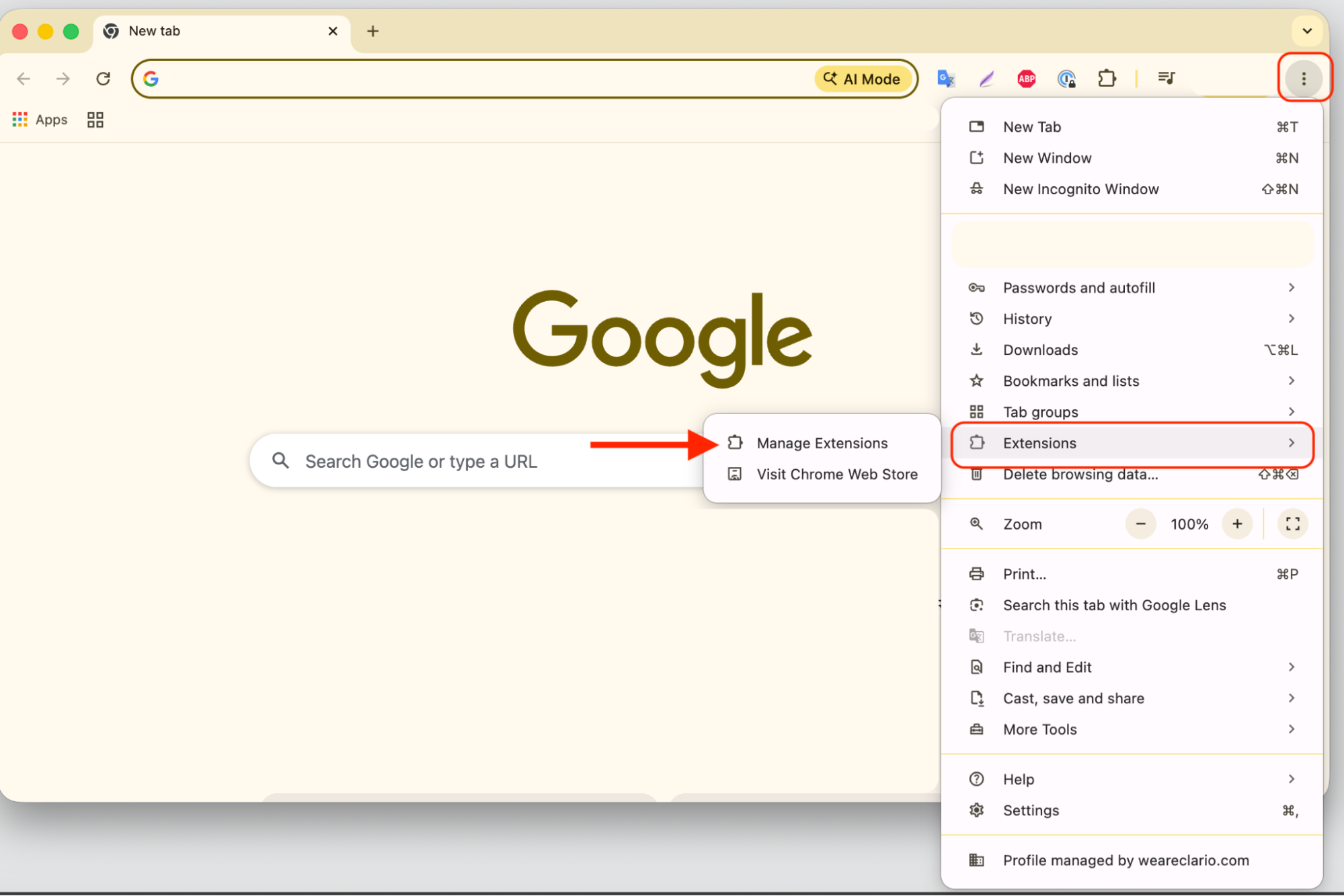Expand the History submenu

tap(1133, 319)
